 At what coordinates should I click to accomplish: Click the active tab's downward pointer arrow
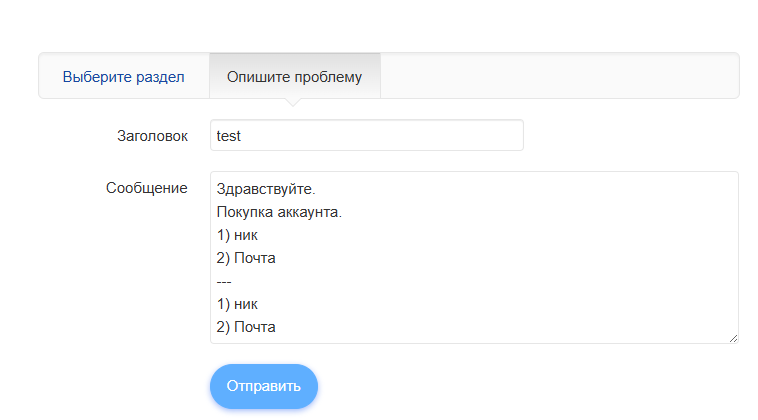click(x=293, y=102)
